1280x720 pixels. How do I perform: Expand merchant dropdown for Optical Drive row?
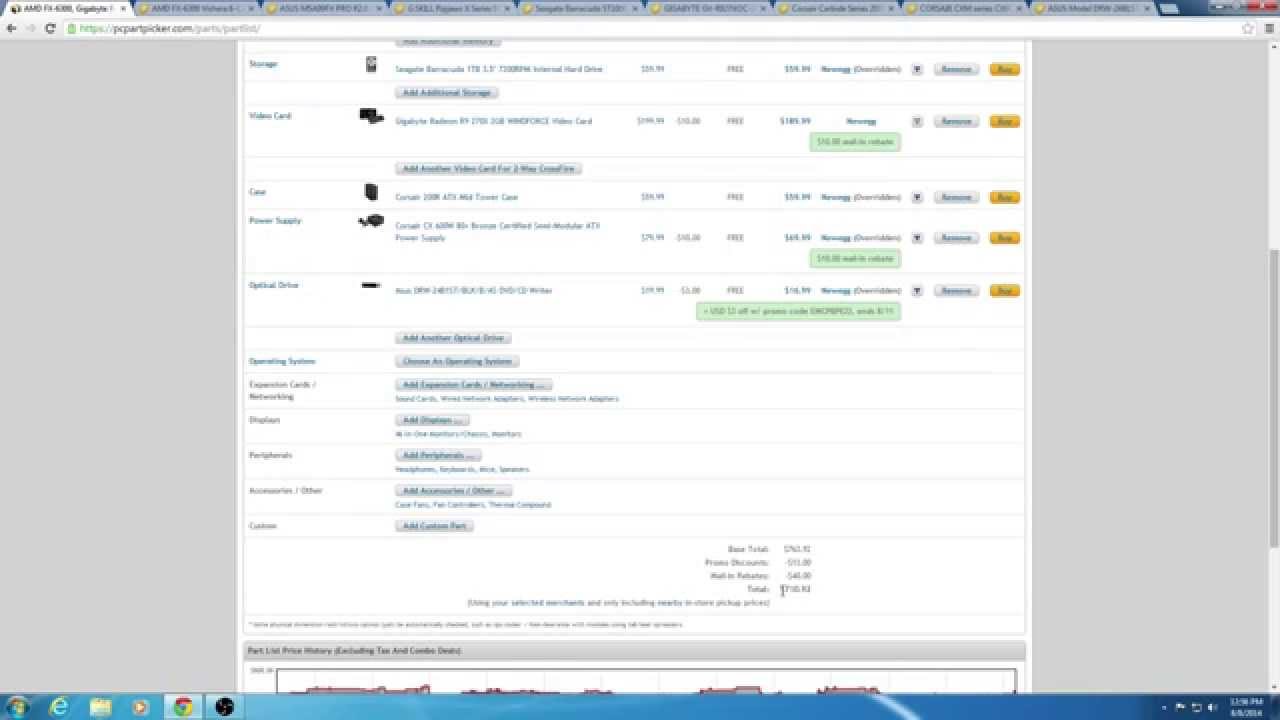click(x=917, y=290)
